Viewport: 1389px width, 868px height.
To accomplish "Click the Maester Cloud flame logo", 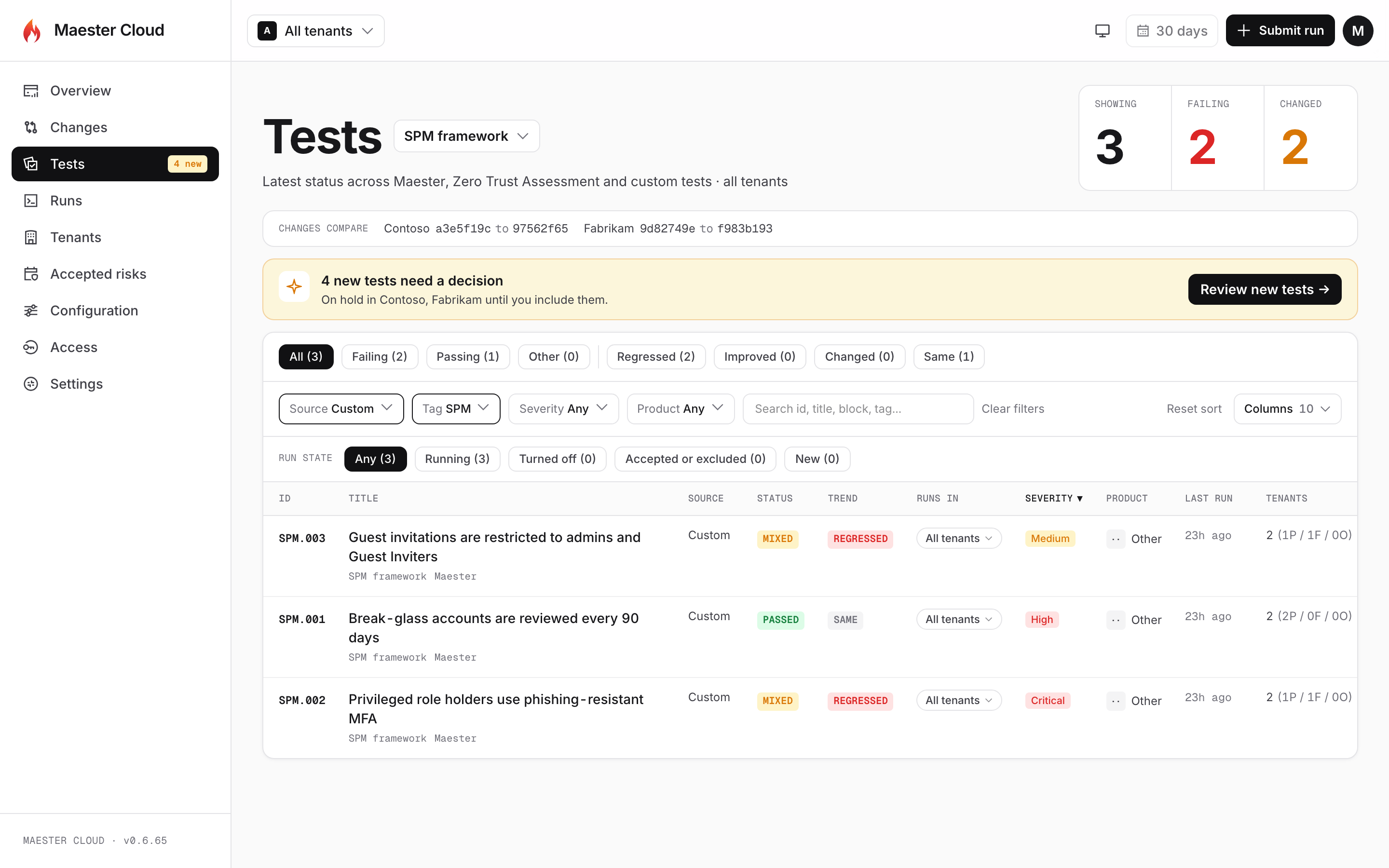I will coord(31,30).
